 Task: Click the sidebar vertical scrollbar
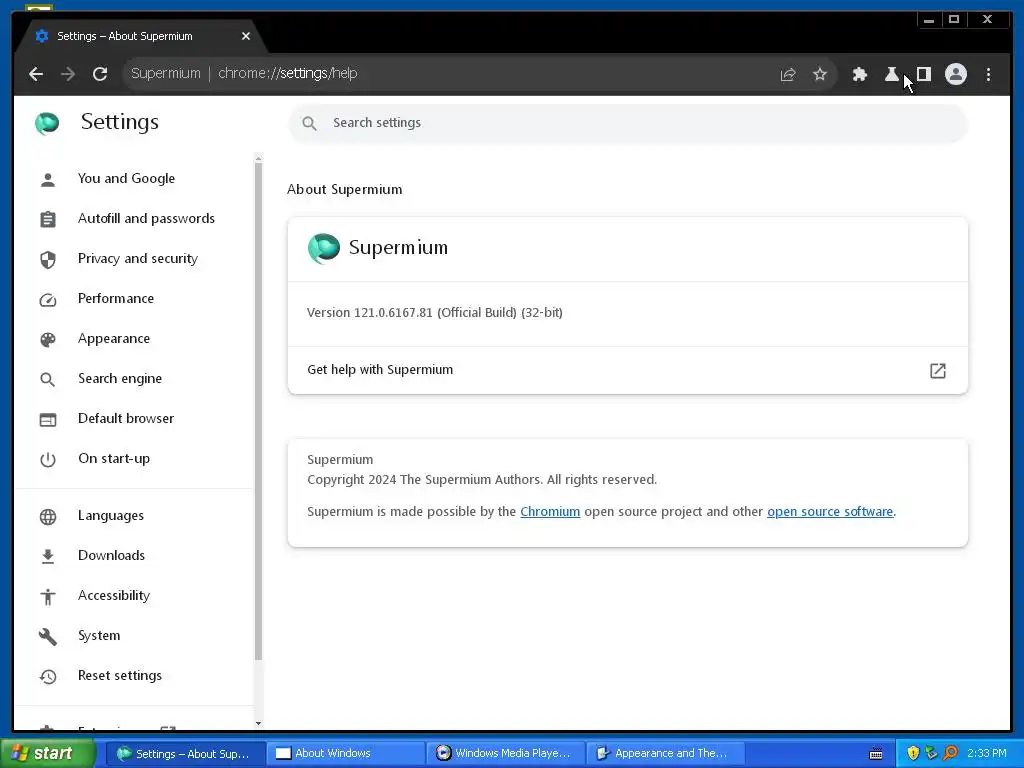pos(258,411)
